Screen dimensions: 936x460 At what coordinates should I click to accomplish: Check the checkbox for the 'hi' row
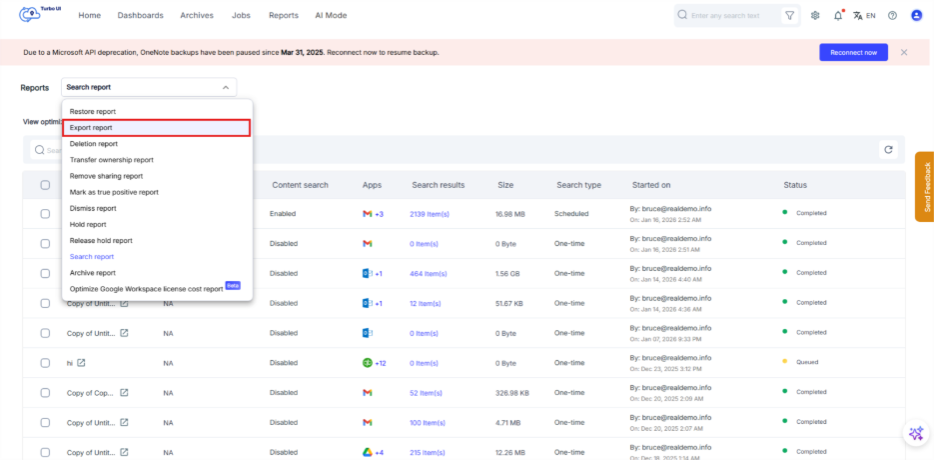click(x=45, y=362)
